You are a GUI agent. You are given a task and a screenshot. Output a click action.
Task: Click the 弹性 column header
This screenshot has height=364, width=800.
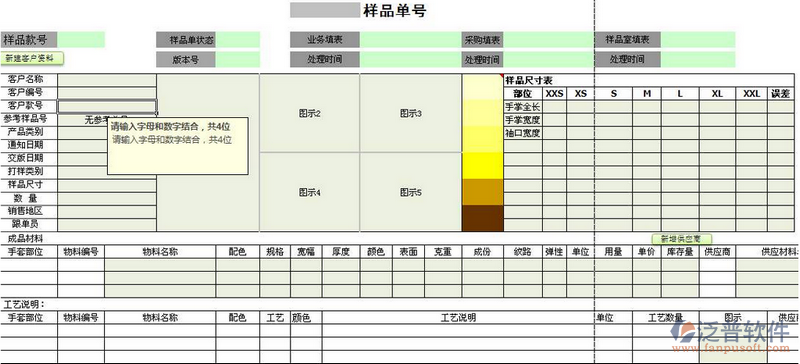coord(555,251)
